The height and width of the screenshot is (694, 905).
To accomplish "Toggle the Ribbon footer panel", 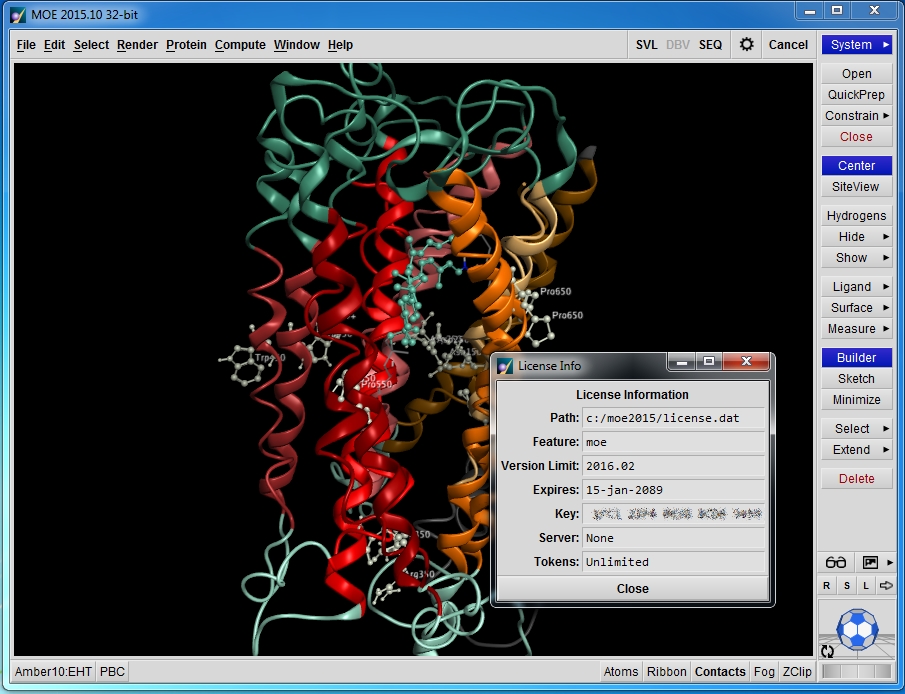I will 667,671.
